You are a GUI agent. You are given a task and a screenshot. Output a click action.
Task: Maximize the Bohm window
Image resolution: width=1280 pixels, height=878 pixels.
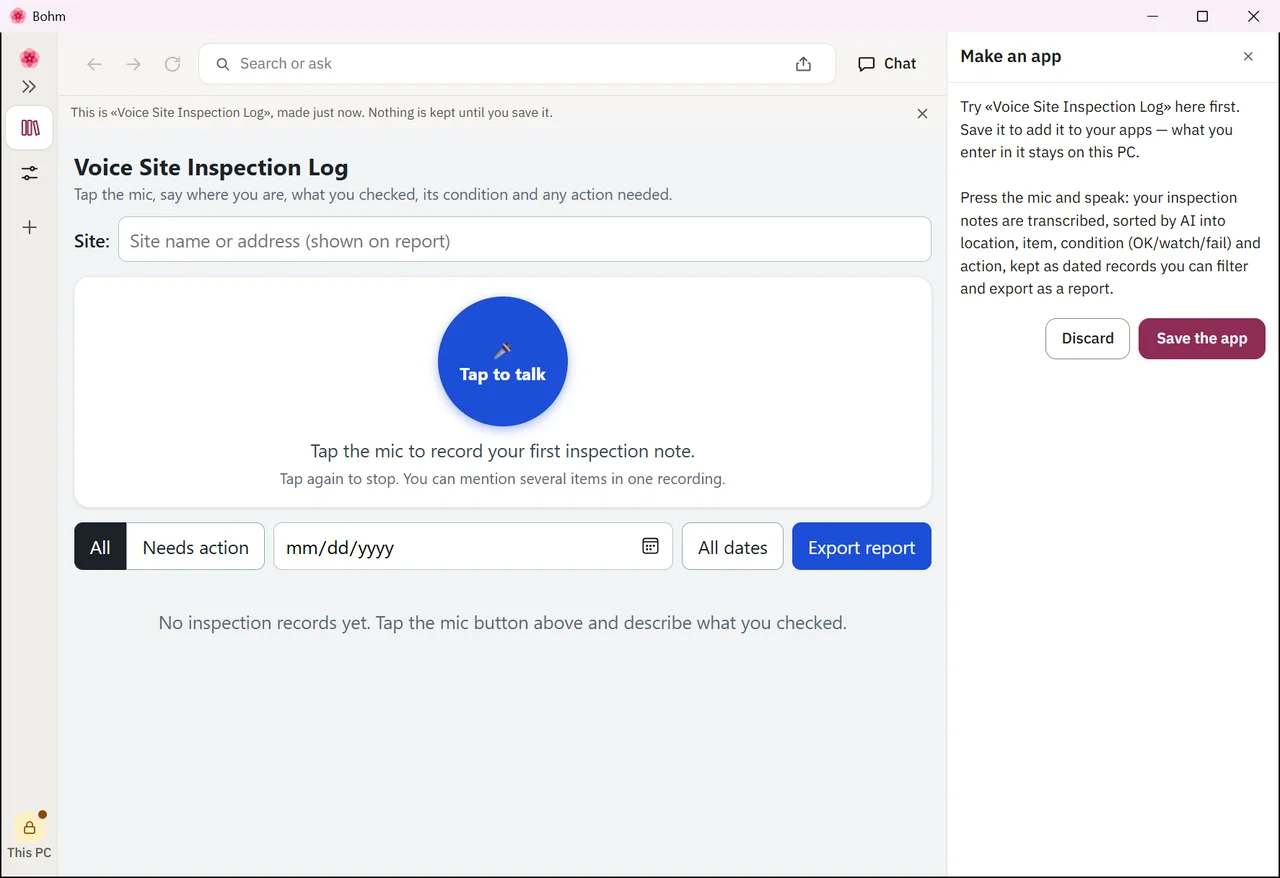[1203, 16]
